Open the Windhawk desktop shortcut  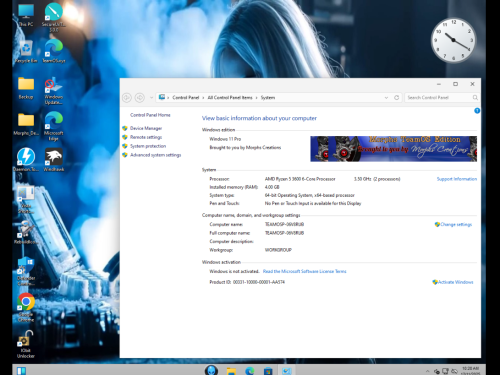click(54, 160)
